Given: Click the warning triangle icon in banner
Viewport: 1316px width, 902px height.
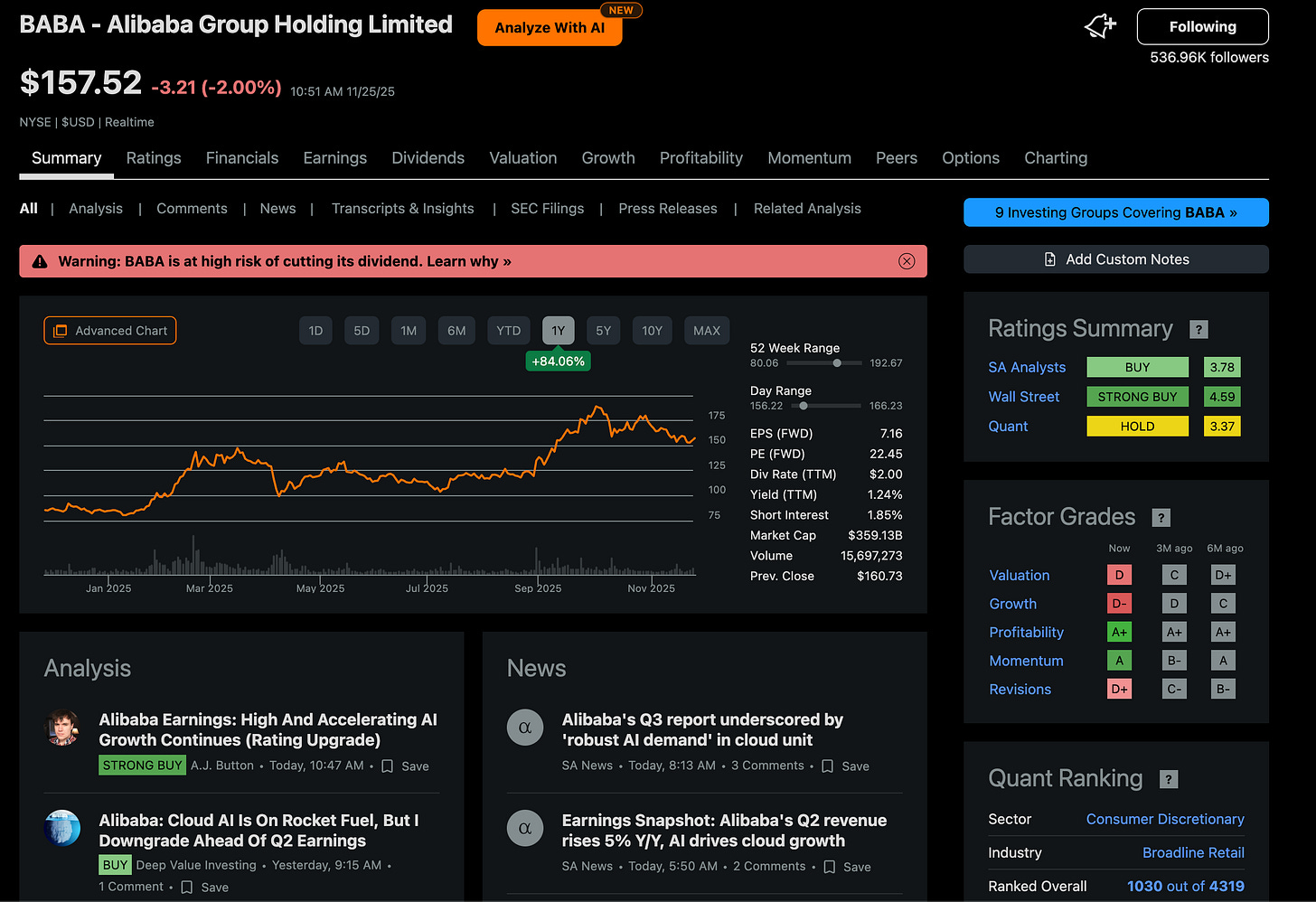Looking at the screenshot, I should pyautogui.click(x=40, y=261).
